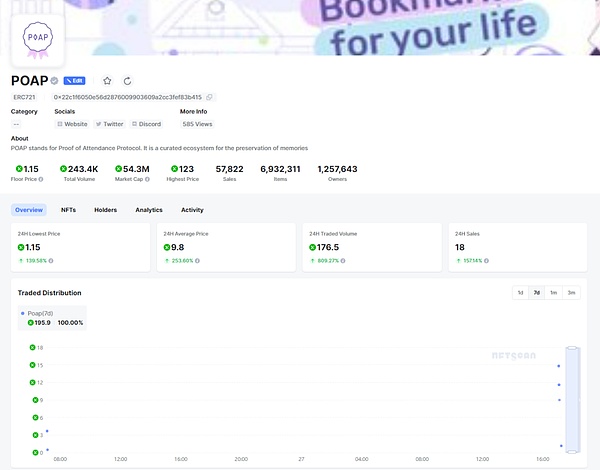This screenshot has width=600, height=470.
Task: Click the Edit button
Action: click(x=75, y=80)
